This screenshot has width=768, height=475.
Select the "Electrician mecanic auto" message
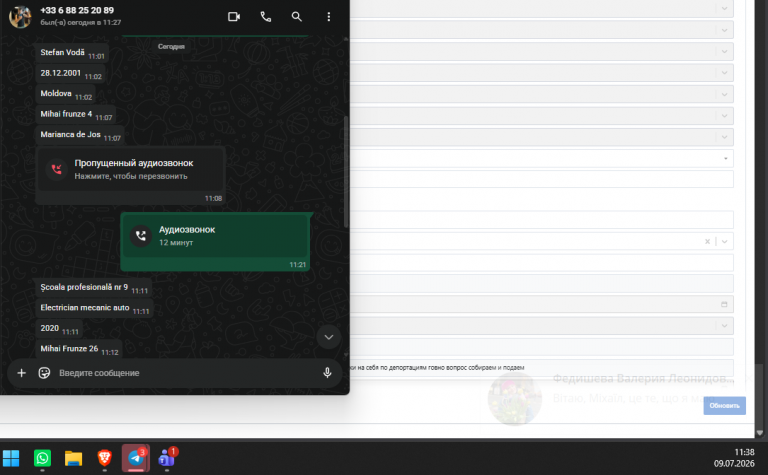tap(95, 309)
